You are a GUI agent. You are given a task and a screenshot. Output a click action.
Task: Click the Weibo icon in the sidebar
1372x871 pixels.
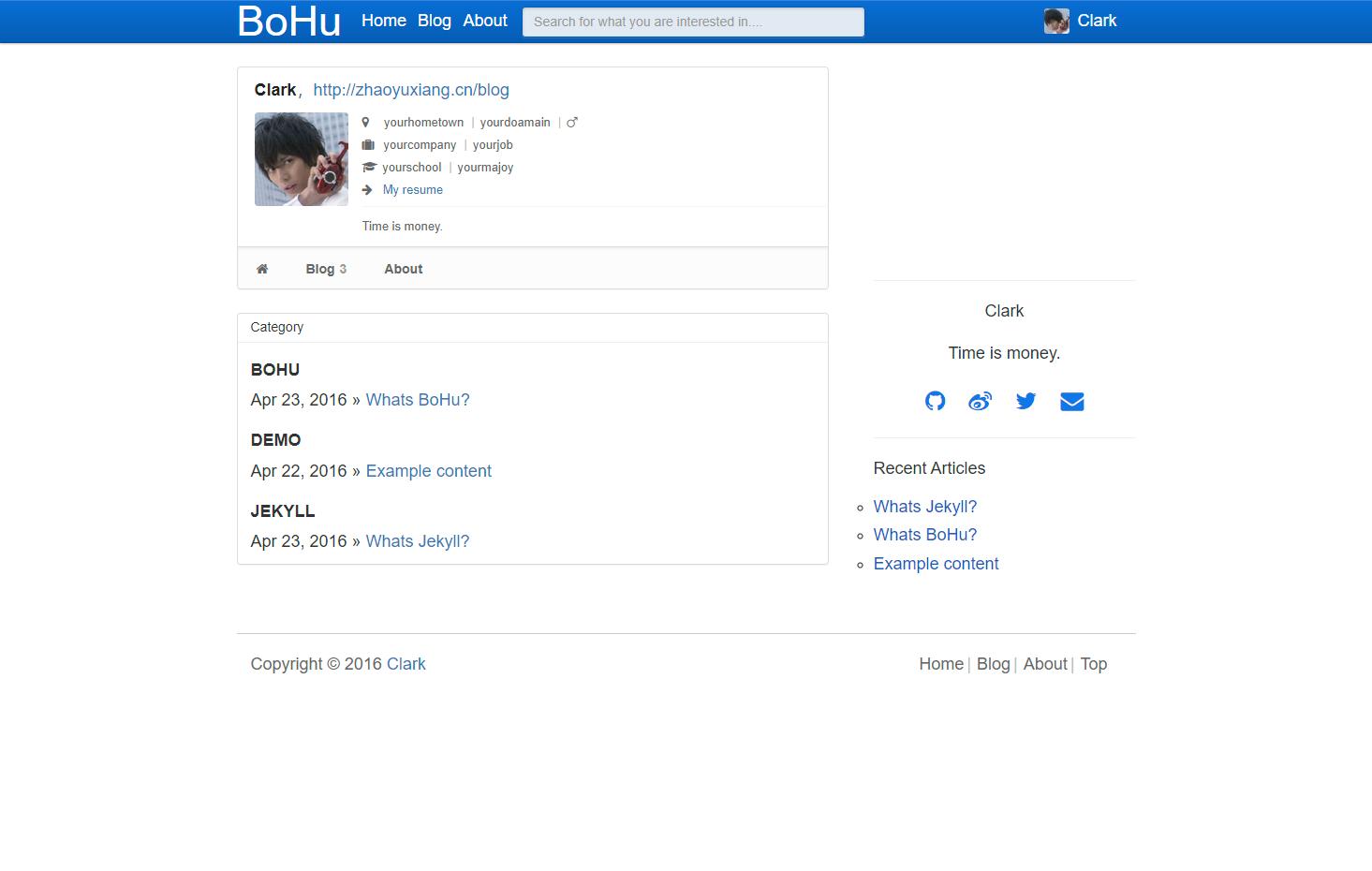click(980, 401)
